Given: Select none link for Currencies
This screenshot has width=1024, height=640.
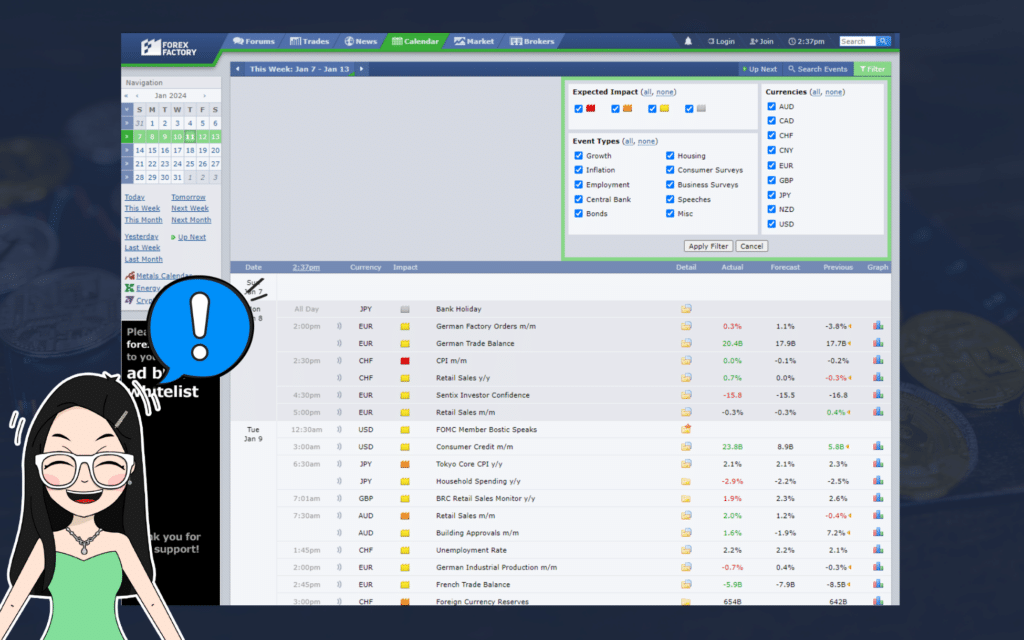Looking at the screenshot, I should 833,92.
